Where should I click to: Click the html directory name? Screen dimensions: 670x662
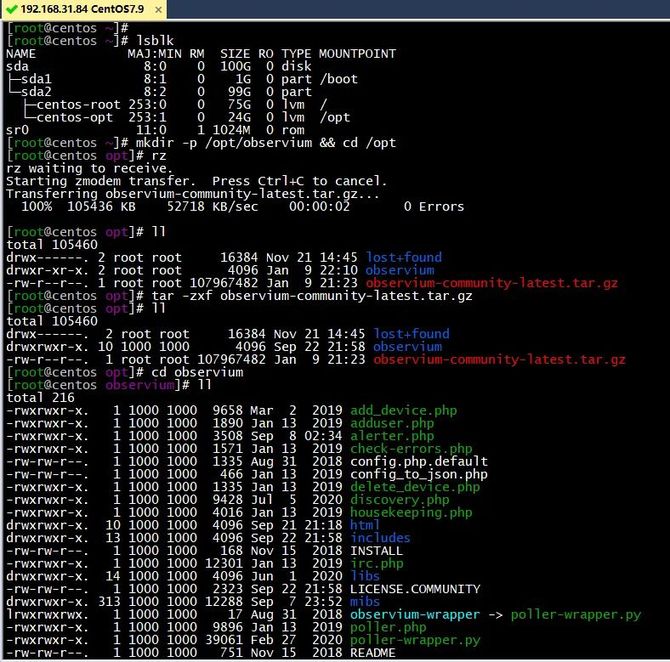[x=365, y=525]
